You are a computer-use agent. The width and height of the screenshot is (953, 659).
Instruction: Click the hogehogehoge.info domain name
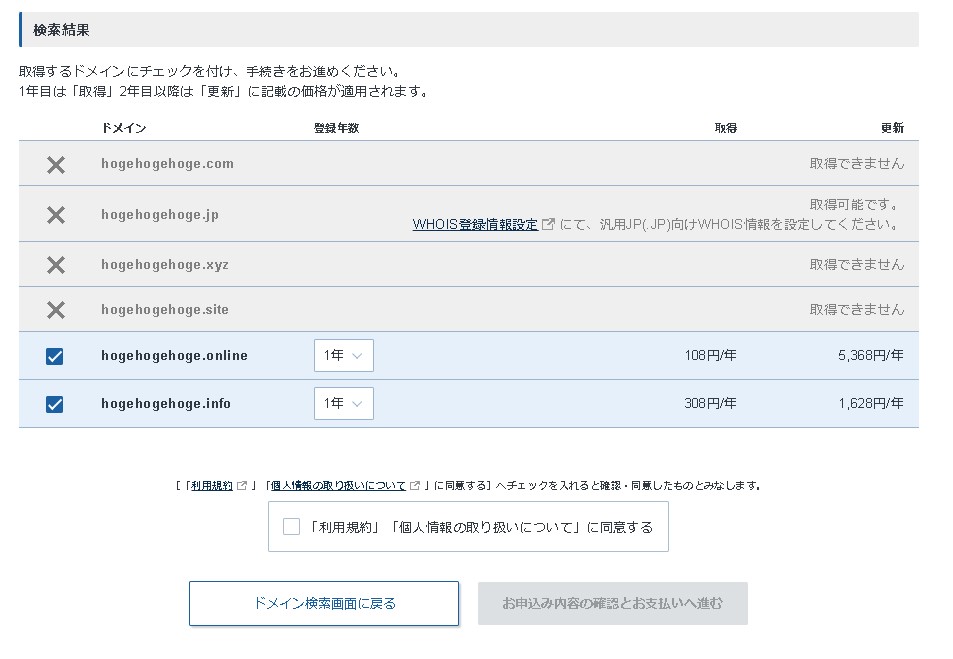tap(166, 404)
